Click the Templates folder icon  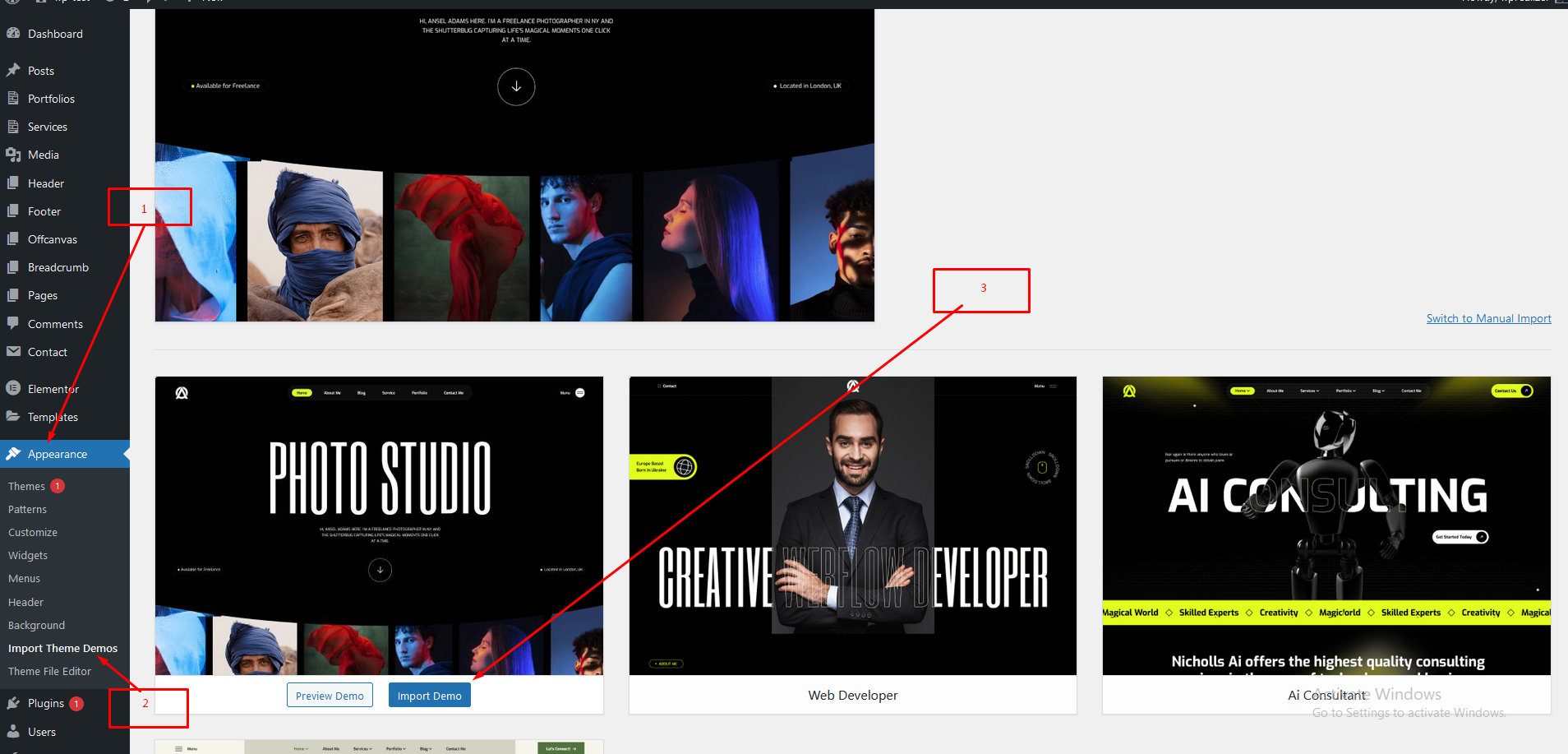[x=13, y=416]
